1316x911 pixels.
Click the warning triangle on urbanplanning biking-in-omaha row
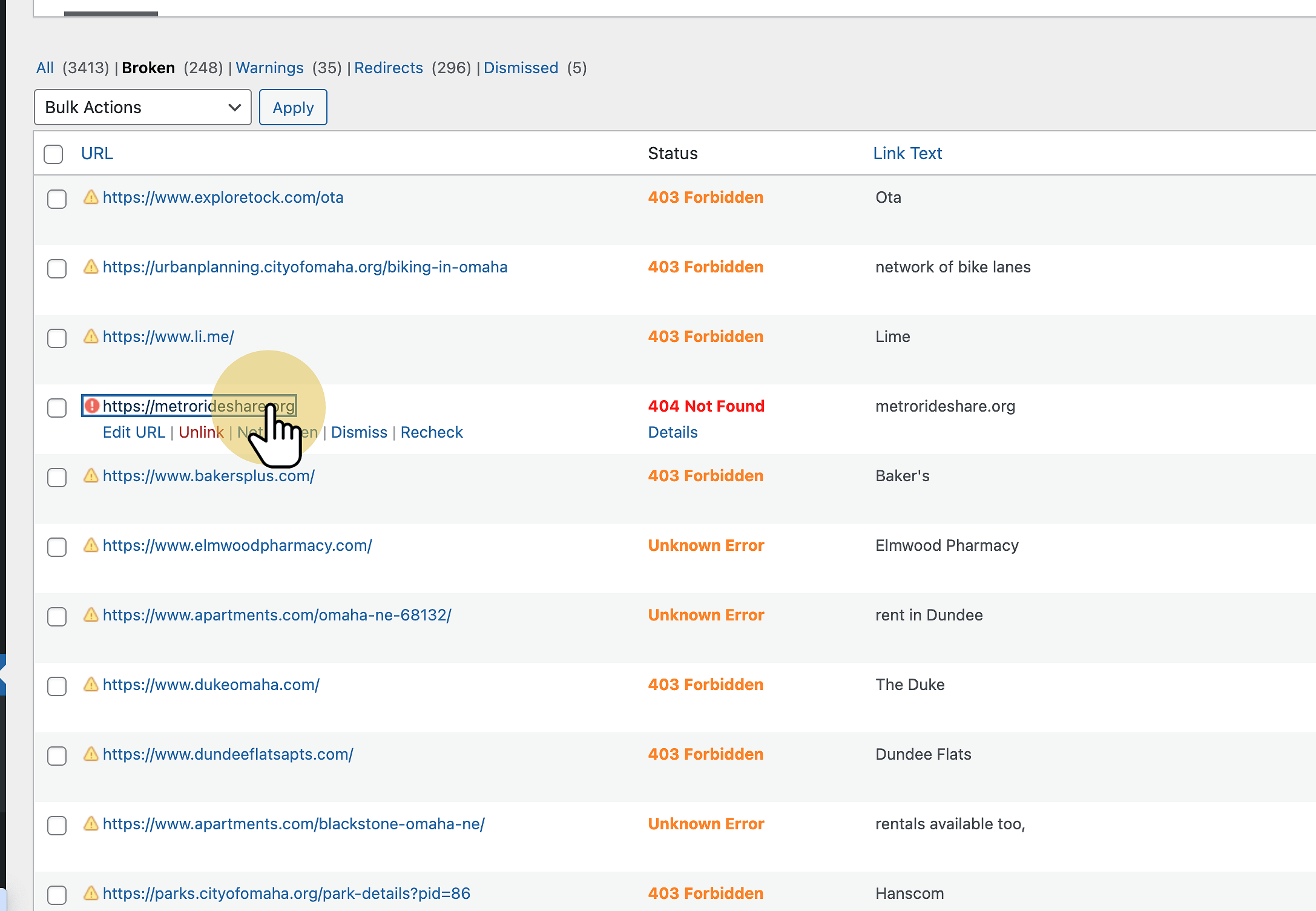pos(91,267)
